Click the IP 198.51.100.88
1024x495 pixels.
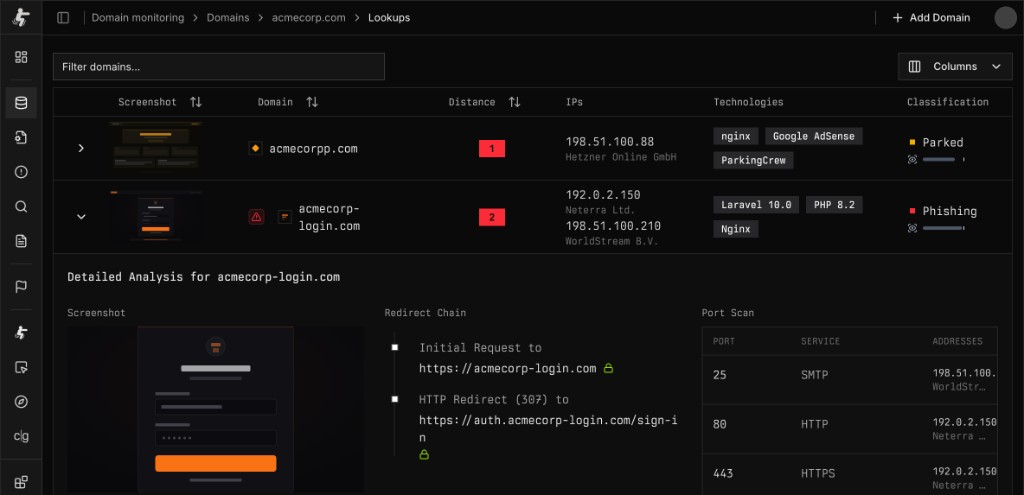tap(610, 142)
